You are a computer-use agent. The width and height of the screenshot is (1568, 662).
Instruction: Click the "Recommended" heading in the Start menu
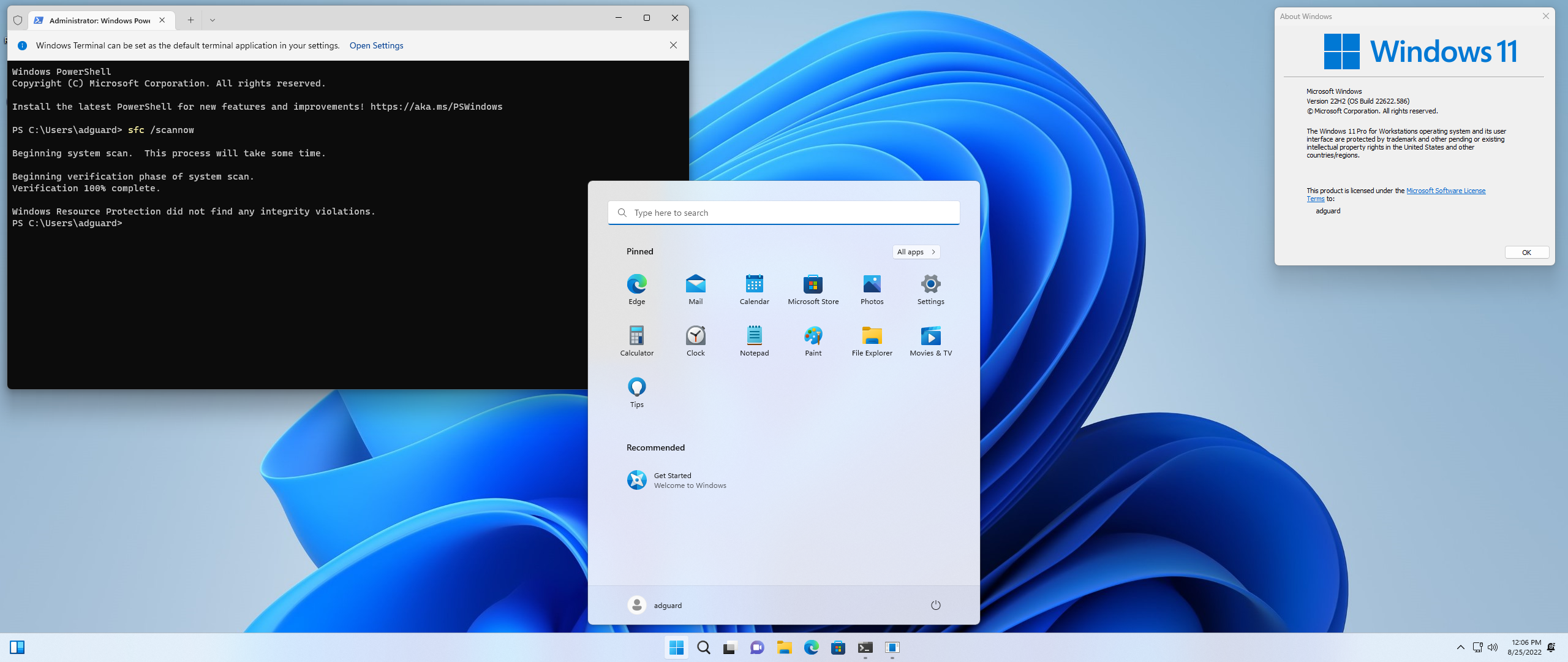pyautogui.click(x=655, y=447)
